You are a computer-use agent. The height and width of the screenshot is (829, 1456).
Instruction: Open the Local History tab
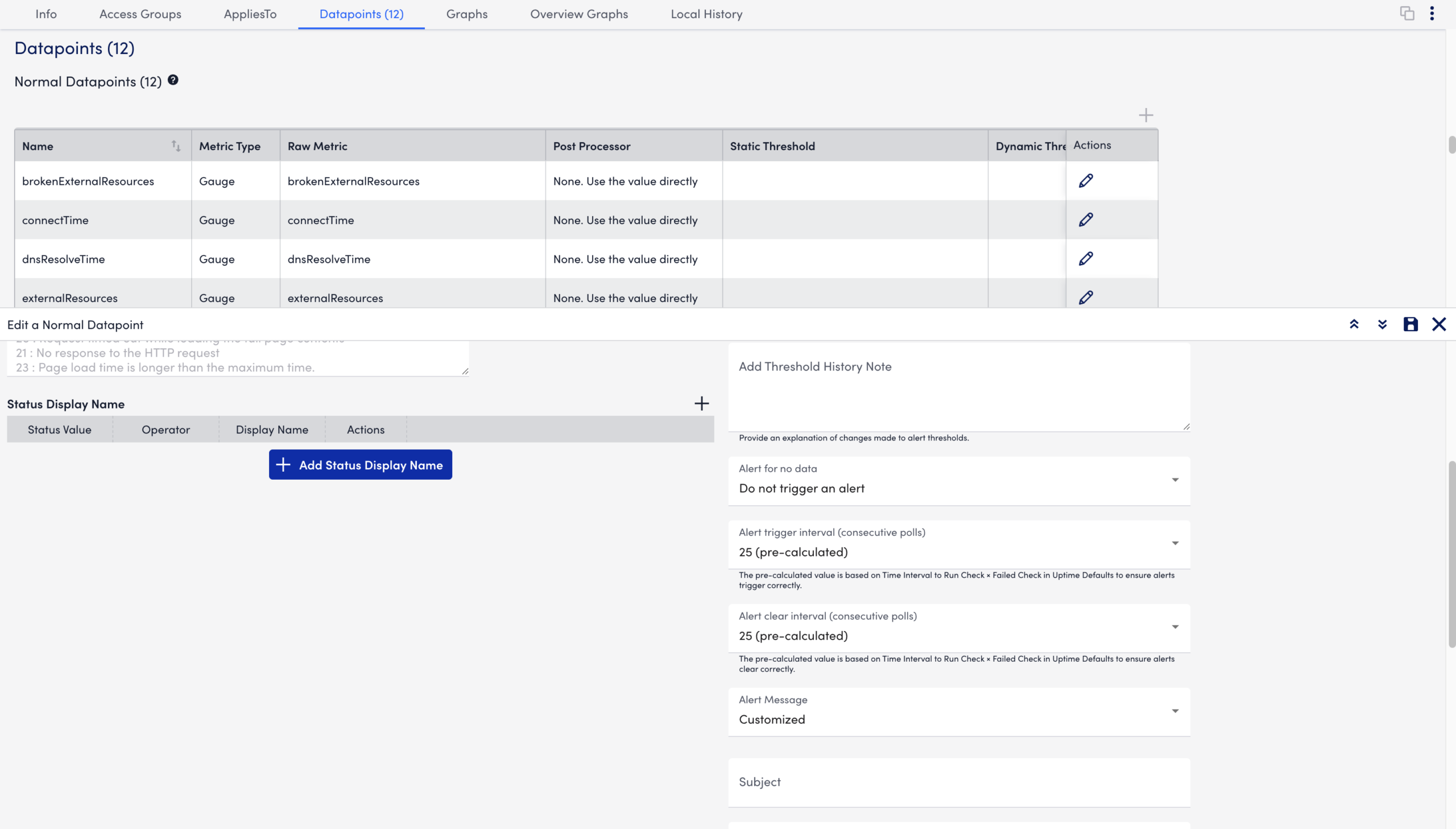(706, 14)
